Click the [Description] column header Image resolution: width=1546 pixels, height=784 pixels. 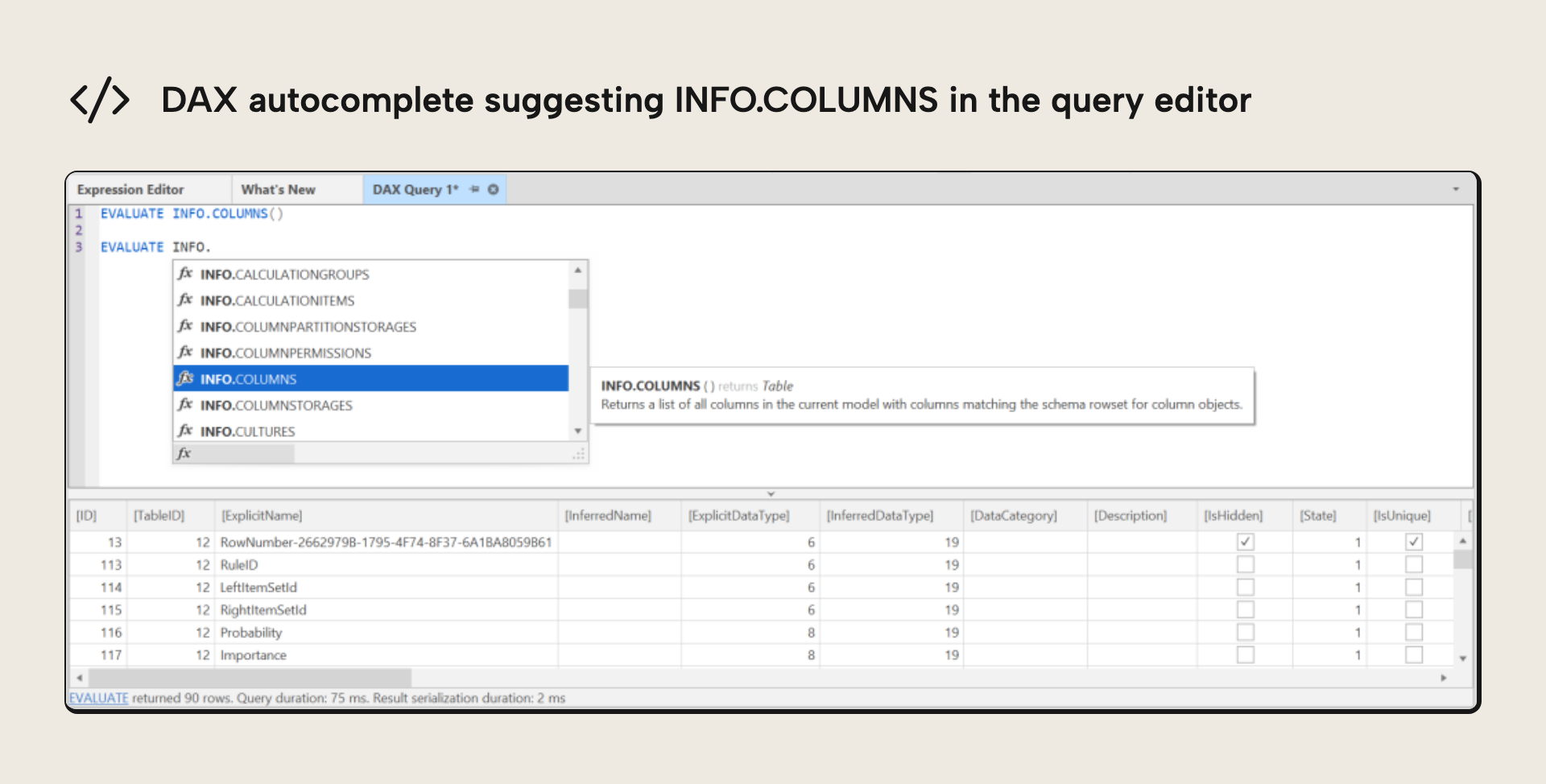tap(1142, 515)
